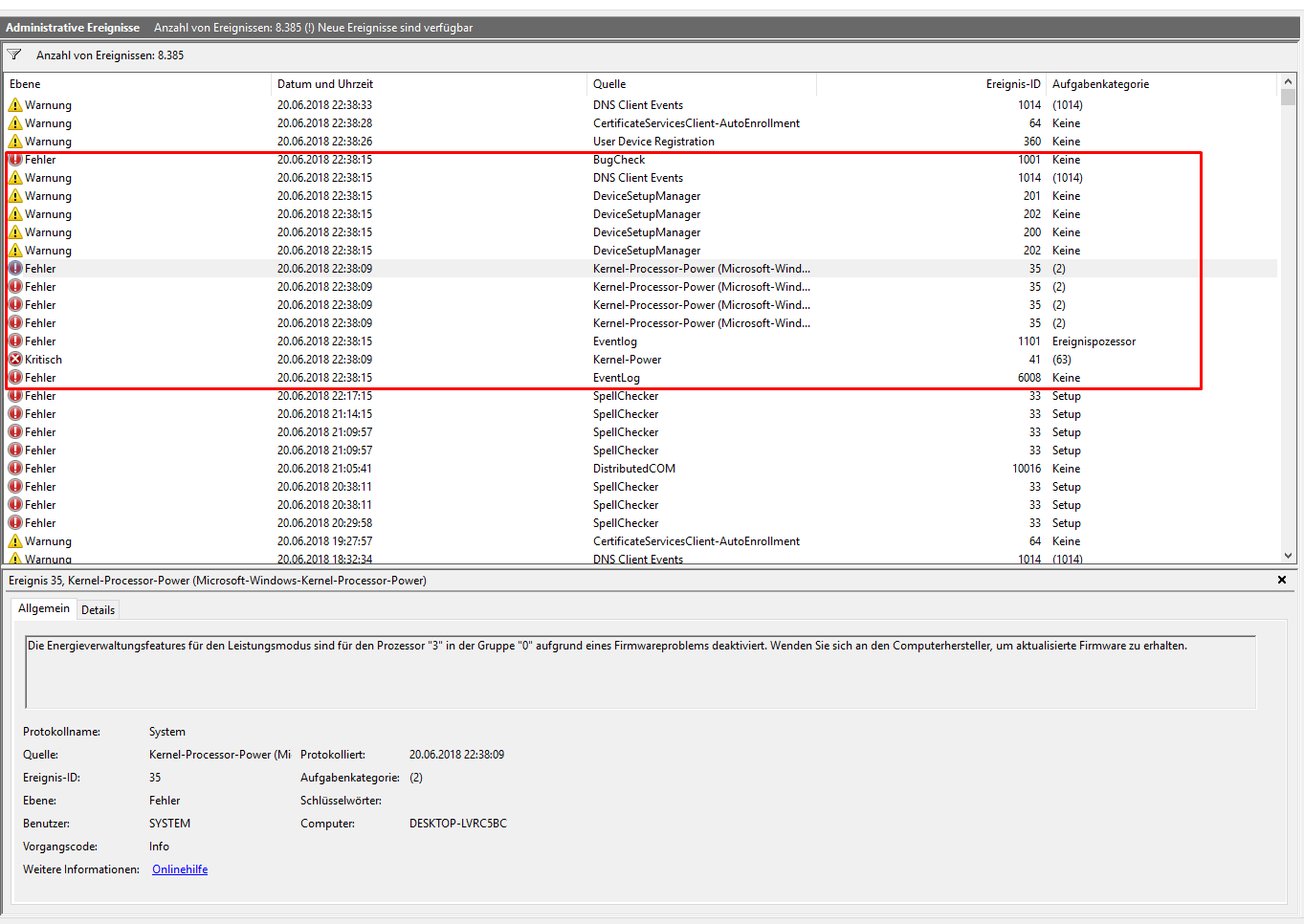Click warning icon of DNS Client Events 22:38:15 row
This screenshot has height=924, width=1304.
coord(15,178)
